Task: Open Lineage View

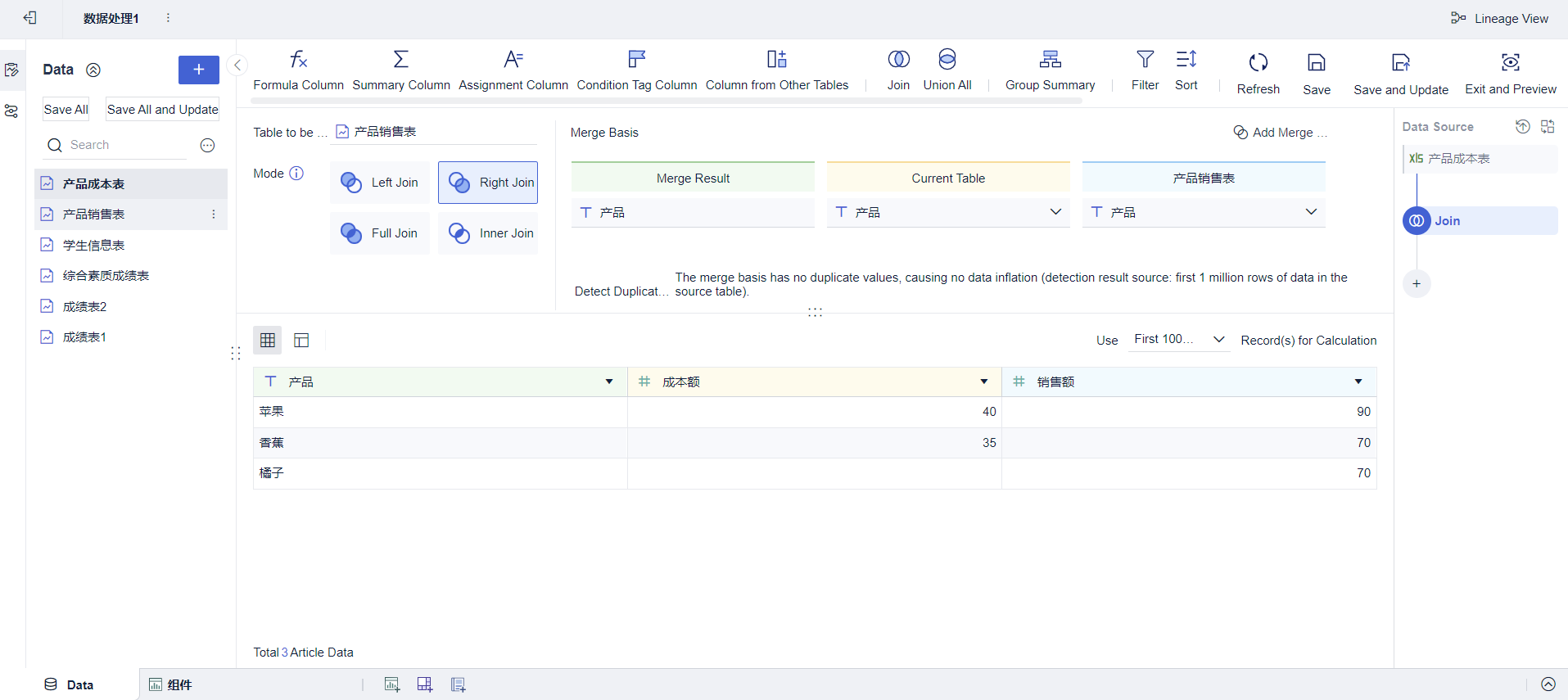Action: (1499, 18)
